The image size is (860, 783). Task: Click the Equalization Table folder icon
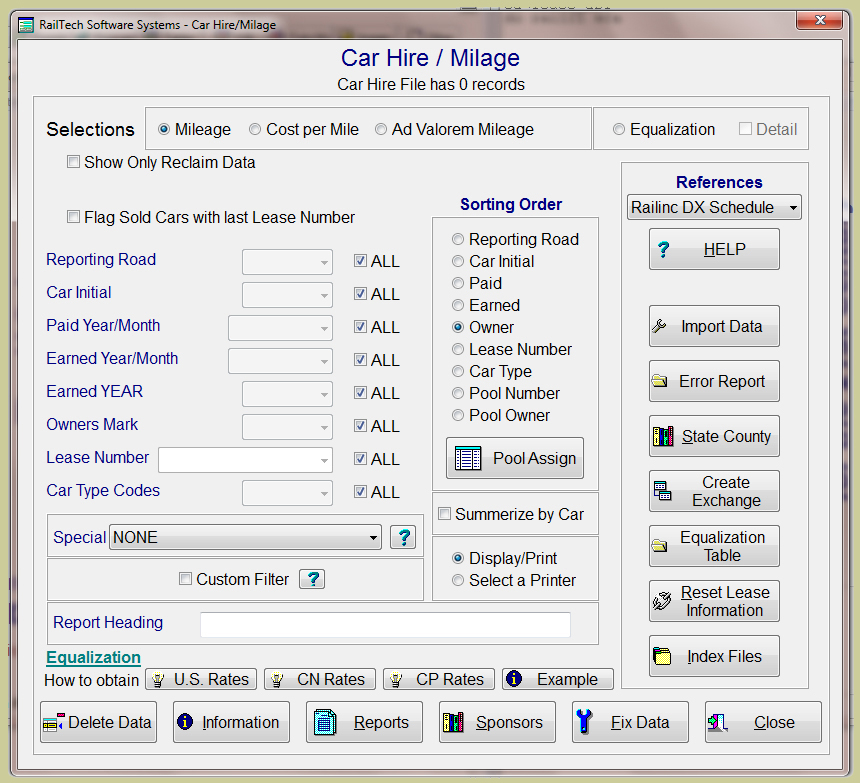pos(659,546)
